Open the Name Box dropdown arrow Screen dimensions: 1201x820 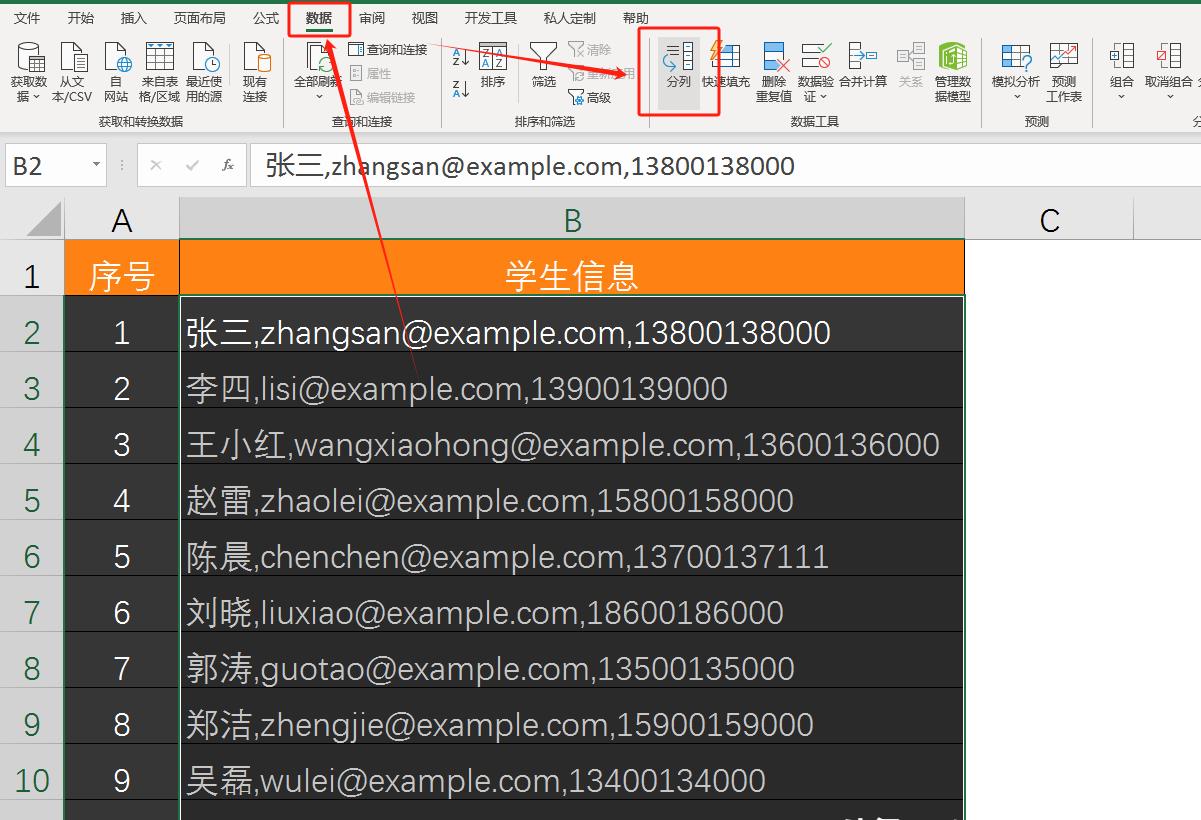pos(96,165)
